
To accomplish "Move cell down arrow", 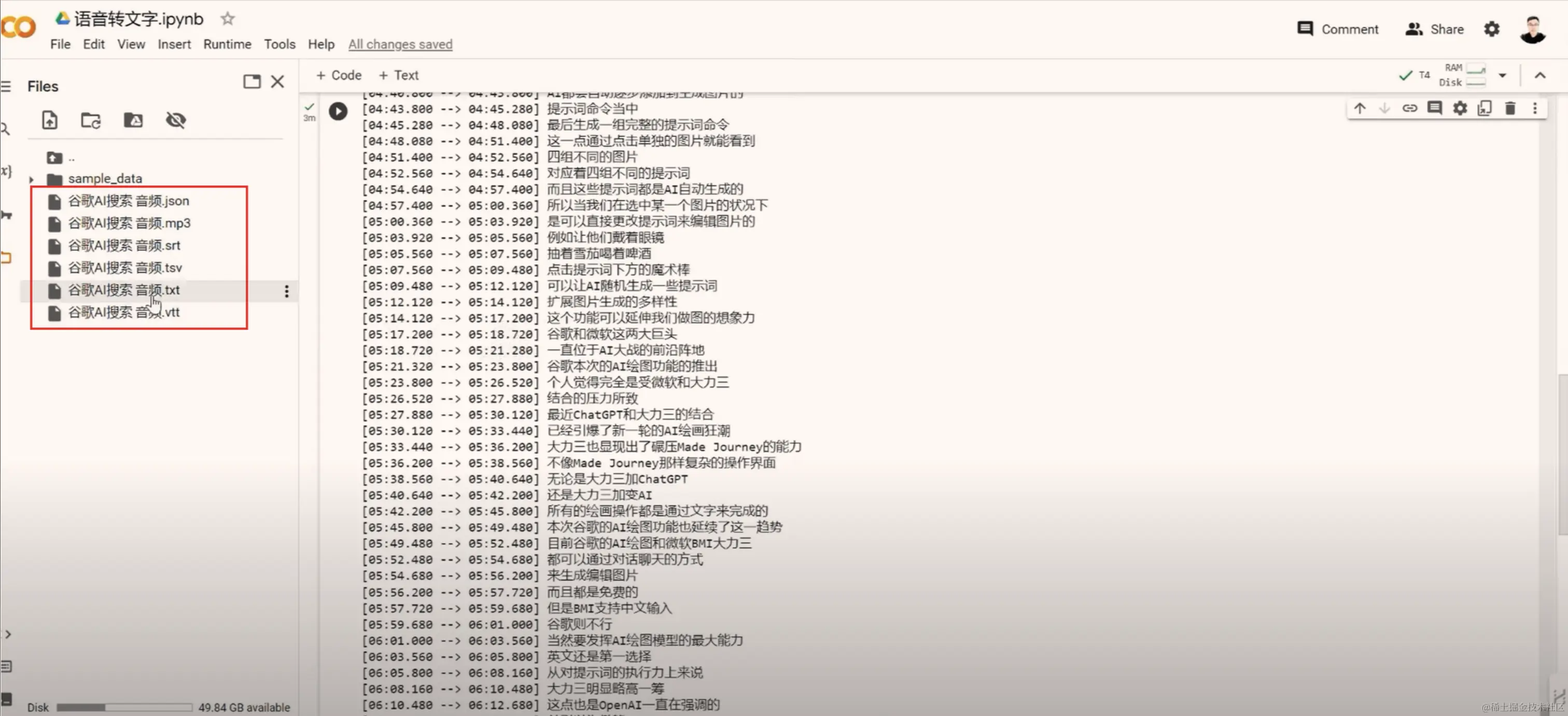I will coord(1384,108).
